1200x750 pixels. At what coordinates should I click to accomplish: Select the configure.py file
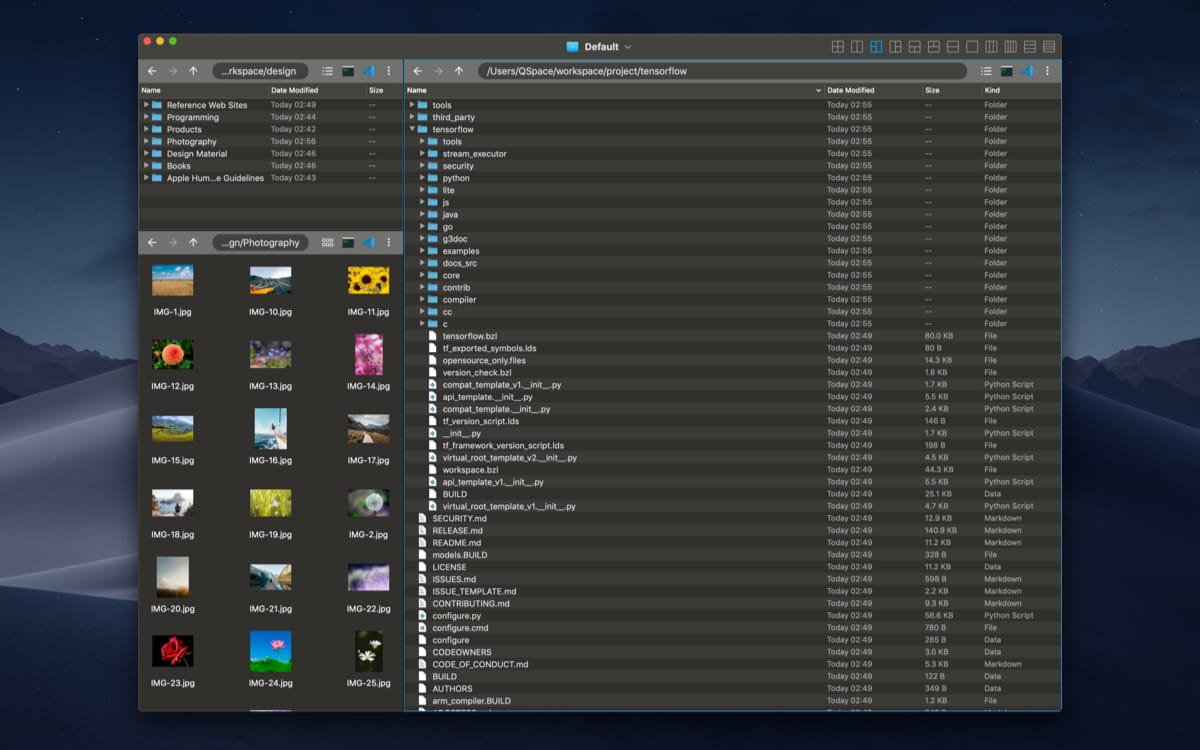tap(733, 616)
